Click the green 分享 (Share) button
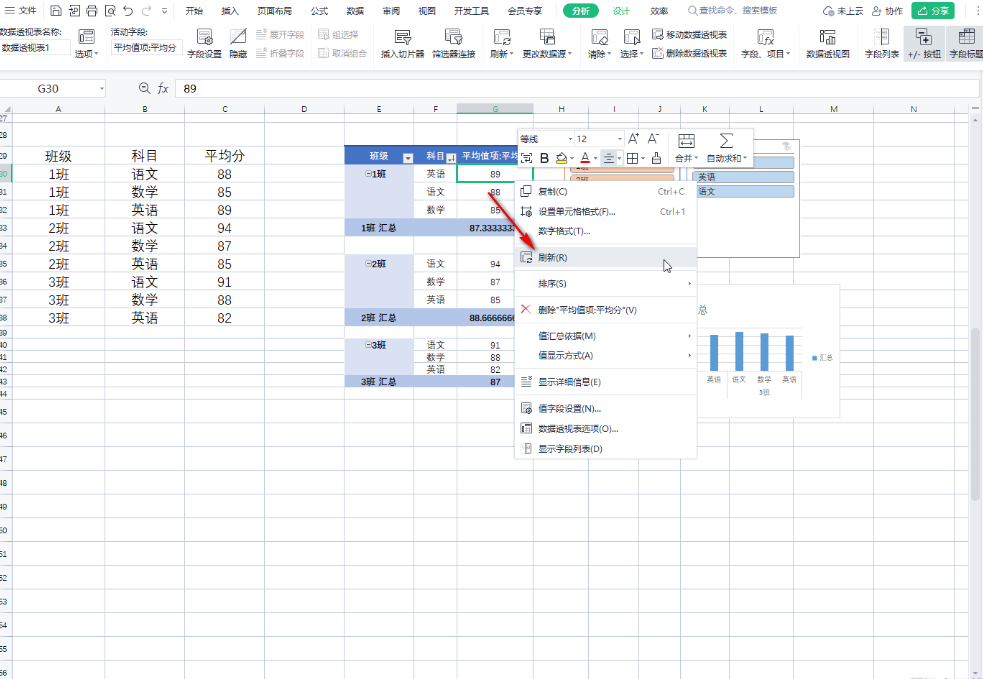The width and height of the screenshot is (983, 679). [x=933, y=11]
